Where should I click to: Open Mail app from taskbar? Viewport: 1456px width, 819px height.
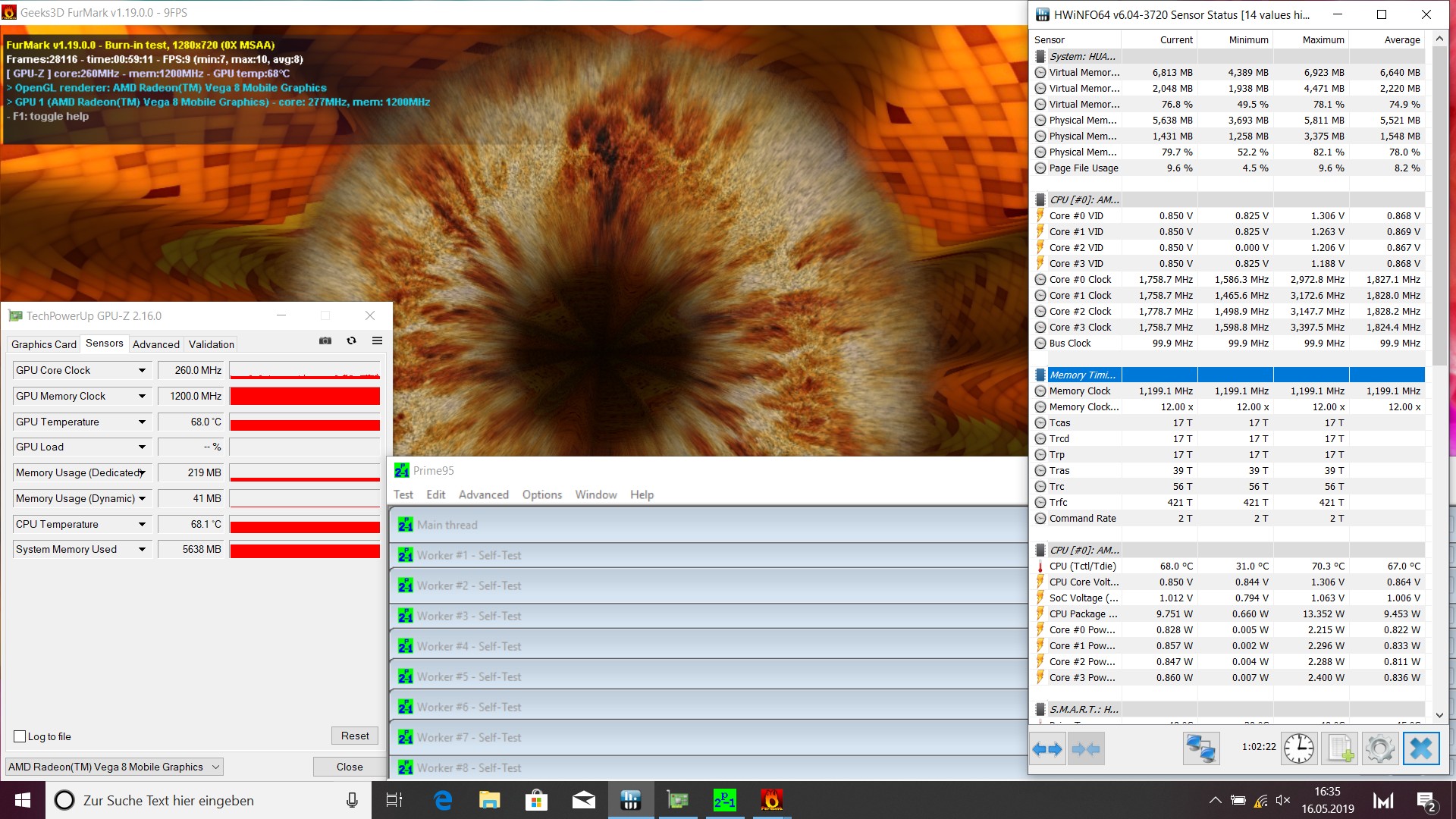click(583, 800)
